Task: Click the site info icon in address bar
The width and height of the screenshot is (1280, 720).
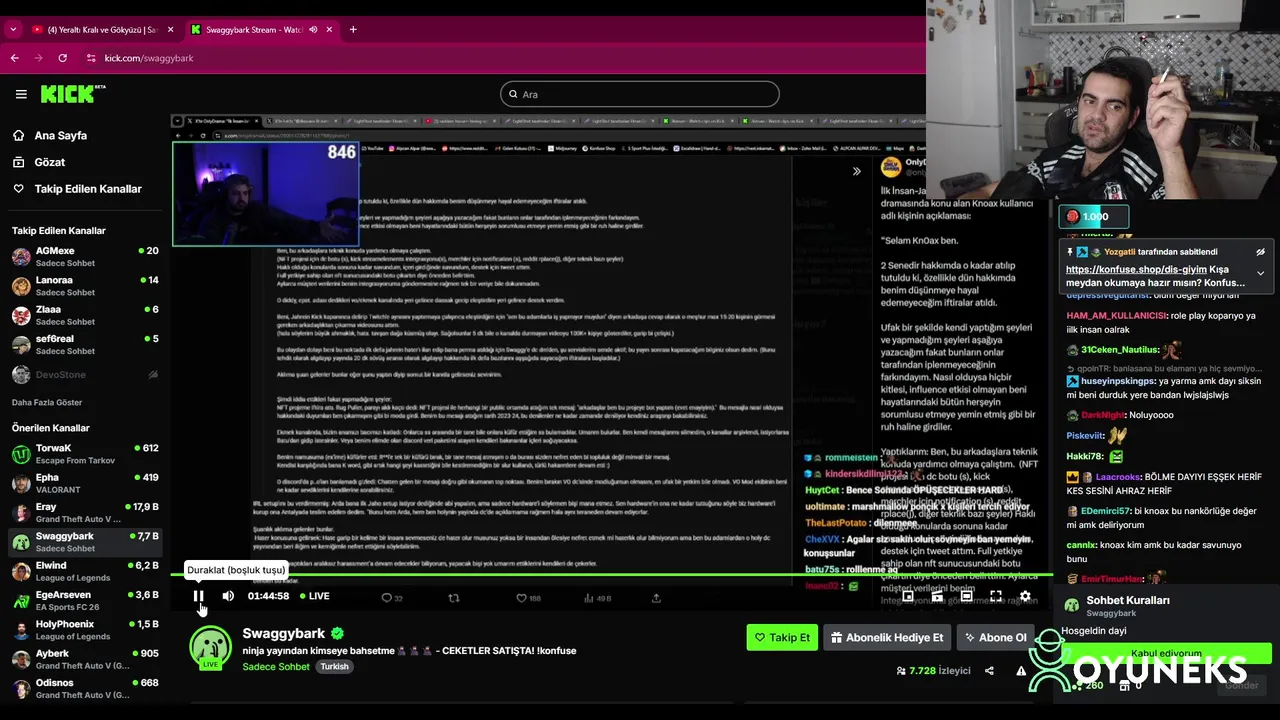Action: tap(91, 58)
